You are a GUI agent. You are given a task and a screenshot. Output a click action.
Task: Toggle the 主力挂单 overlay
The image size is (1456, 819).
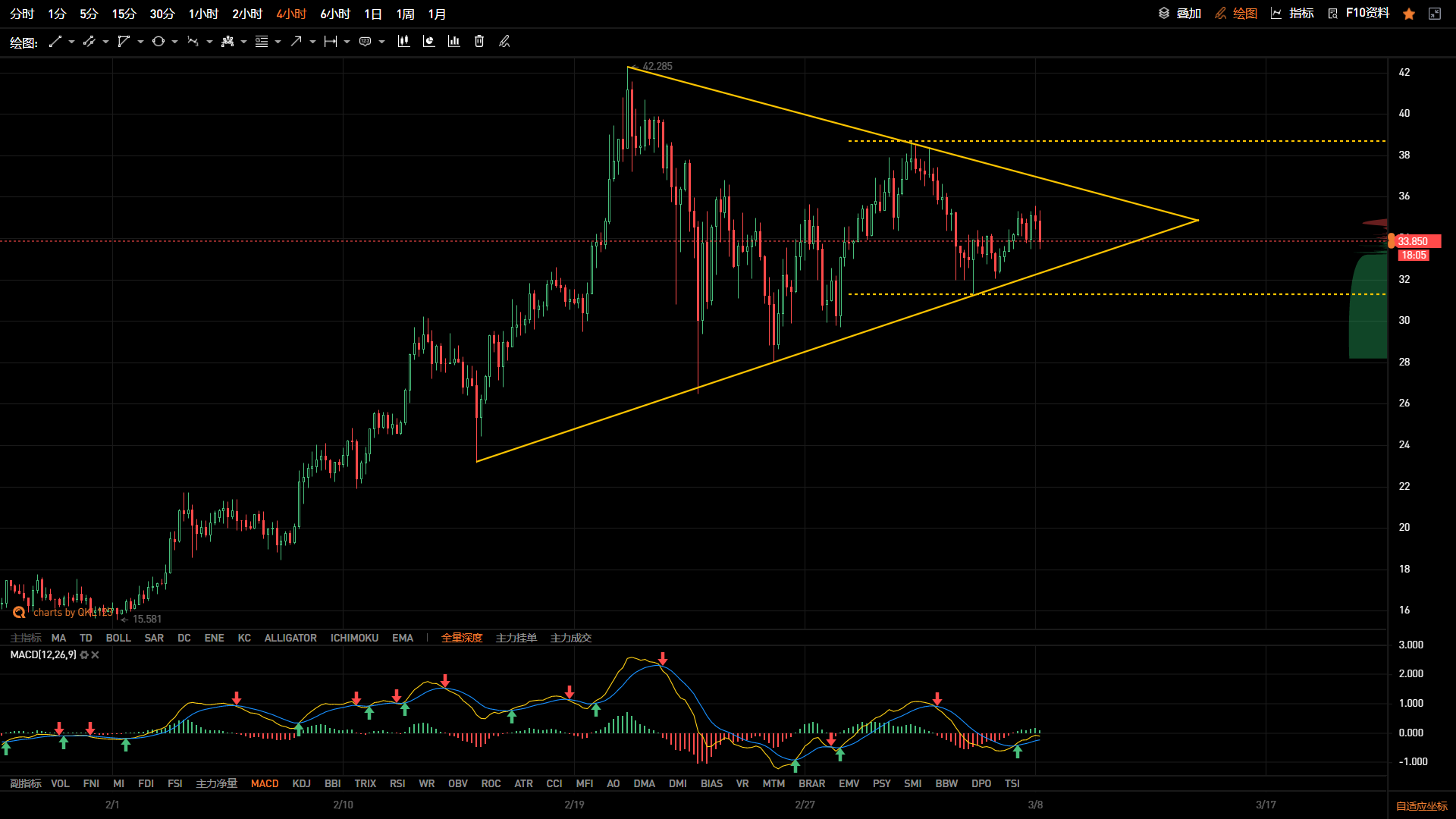point(516,638)
